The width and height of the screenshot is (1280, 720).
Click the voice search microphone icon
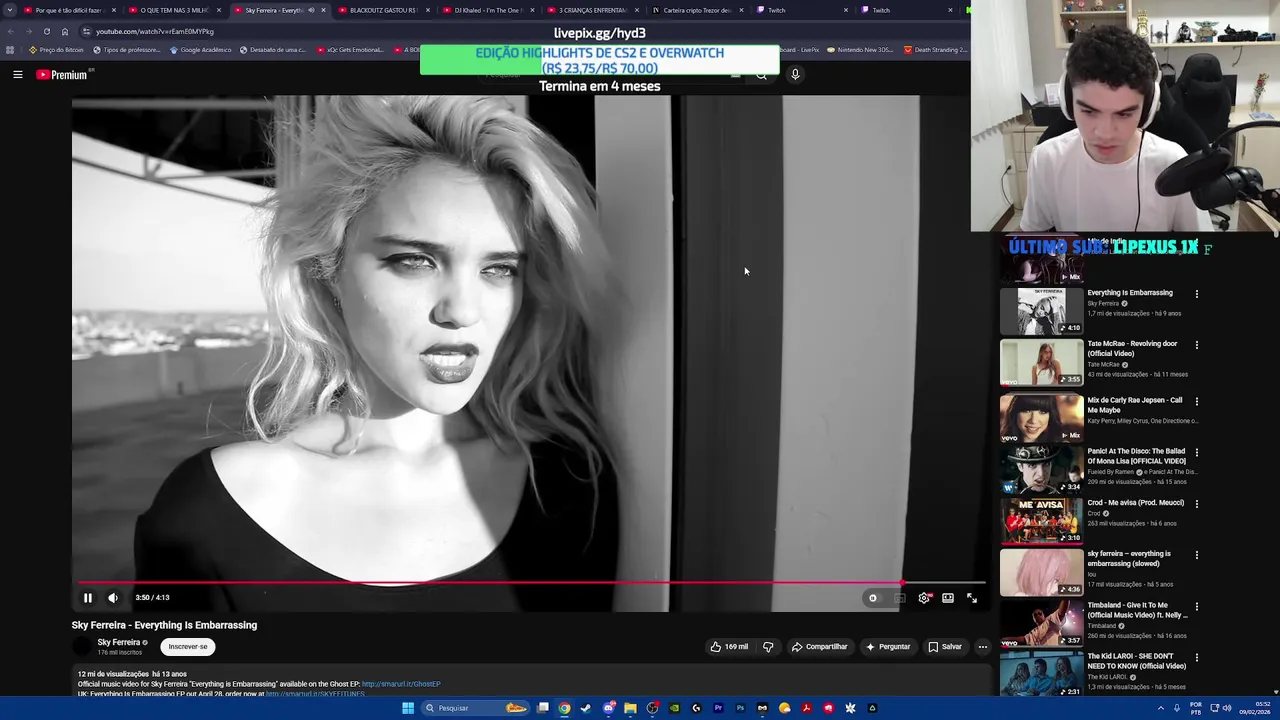click(795, 74)
